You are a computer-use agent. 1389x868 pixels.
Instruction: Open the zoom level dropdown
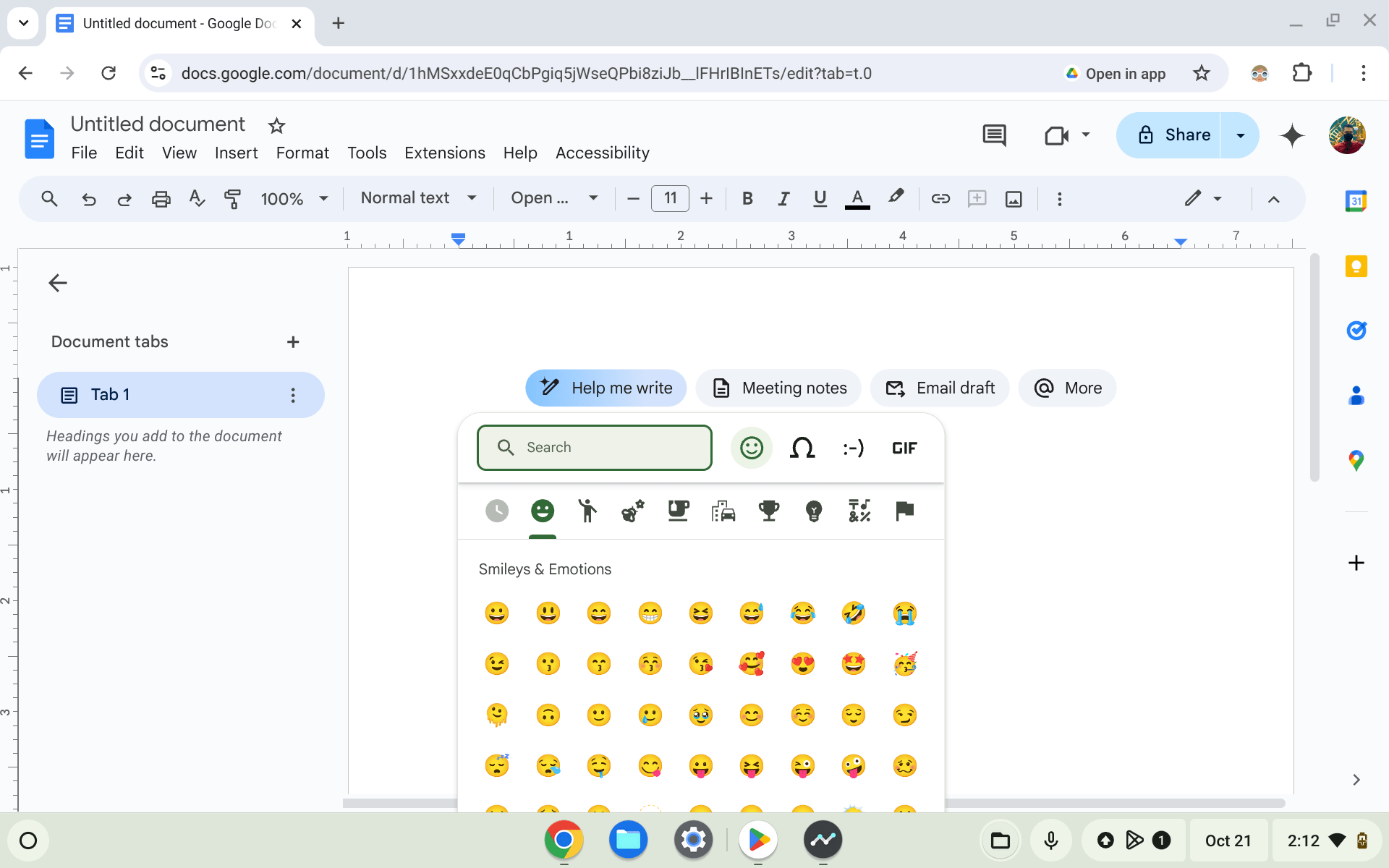[294, 198]
